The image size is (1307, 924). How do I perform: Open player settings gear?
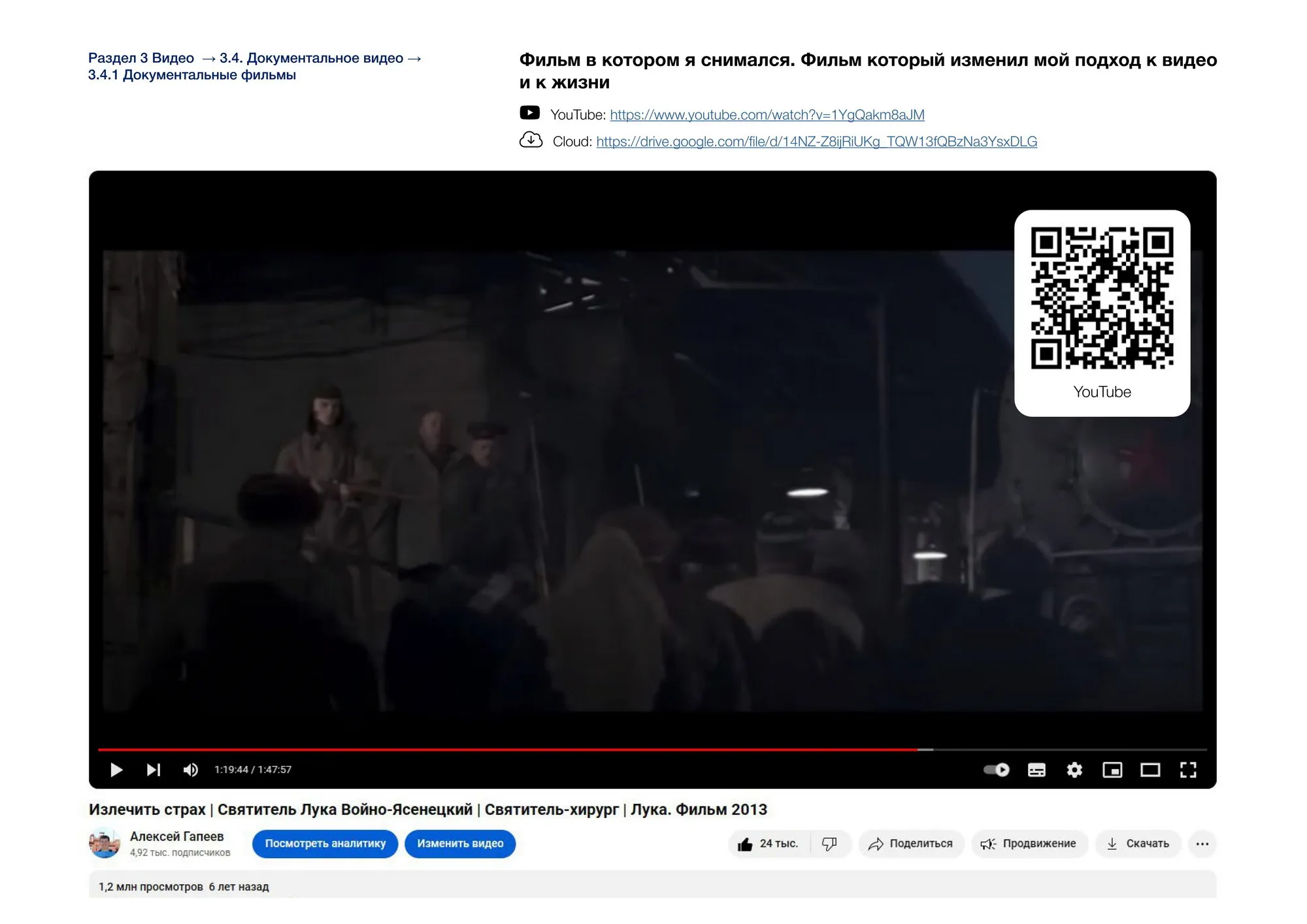coord(1074,770)
